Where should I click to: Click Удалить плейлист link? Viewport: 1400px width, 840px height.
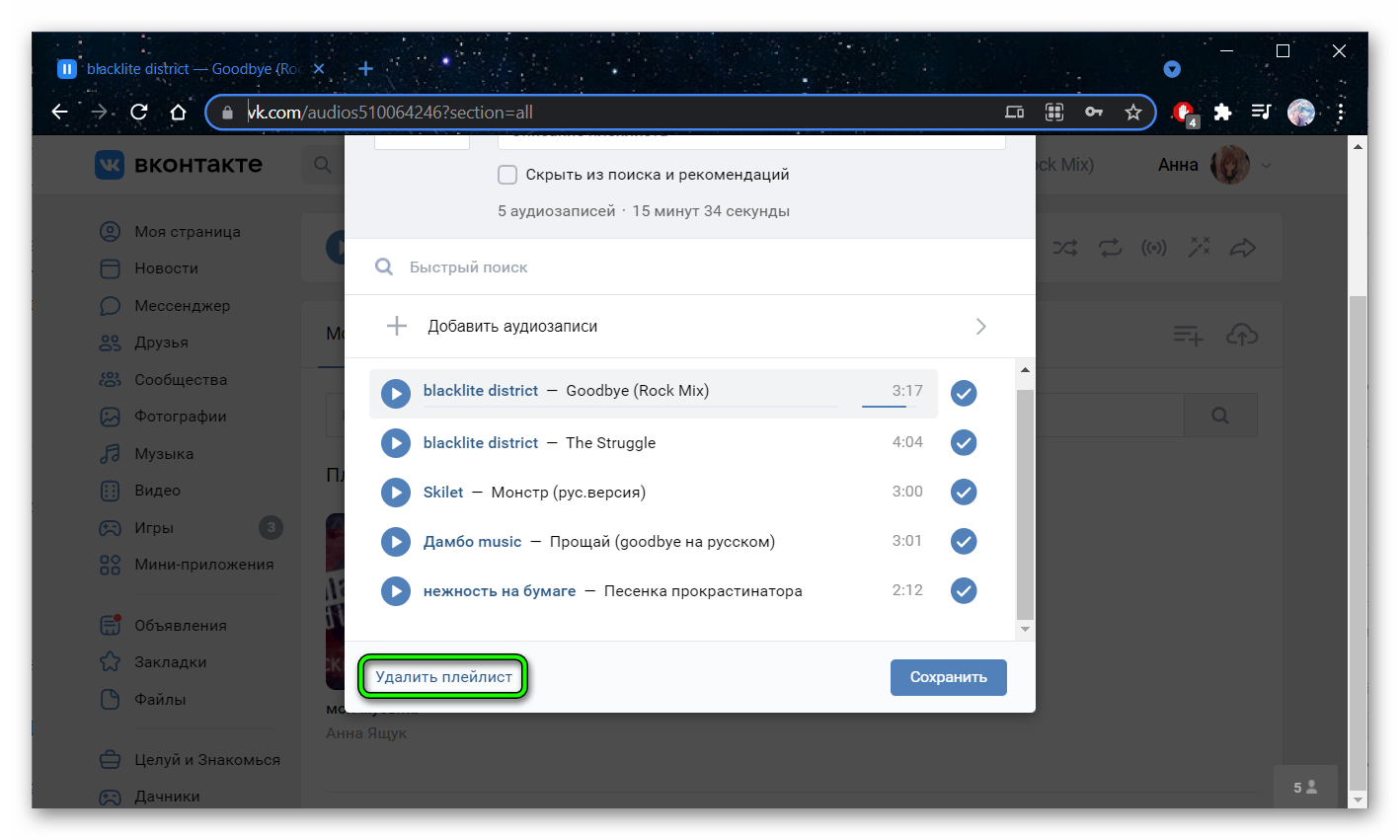(x=444, y=677)
